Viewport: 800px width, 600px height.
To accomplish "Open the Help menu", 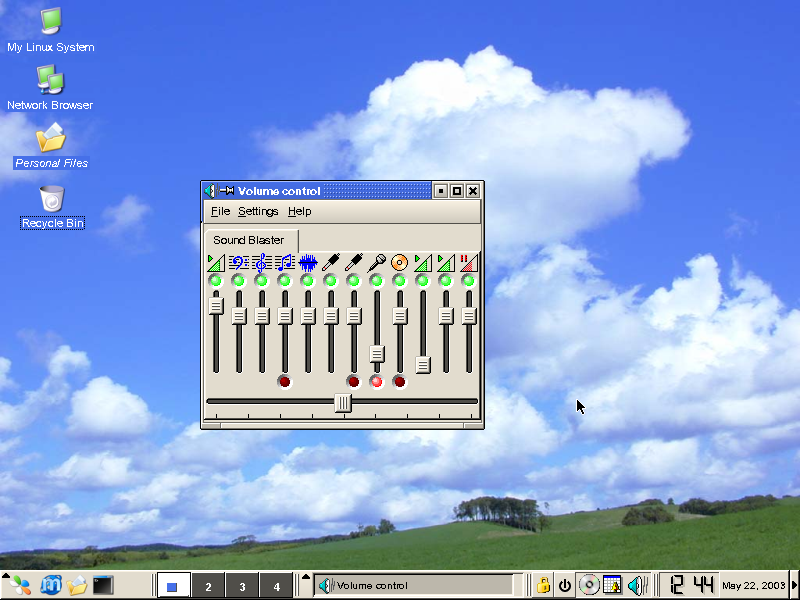I will point(299,211).
